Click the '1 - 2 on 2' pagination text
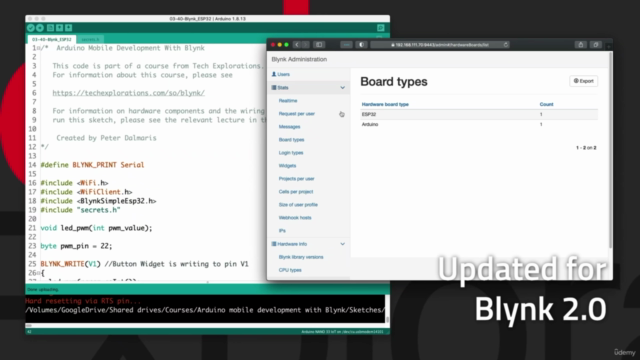The image size is (640, 360). tap(586, 148)
